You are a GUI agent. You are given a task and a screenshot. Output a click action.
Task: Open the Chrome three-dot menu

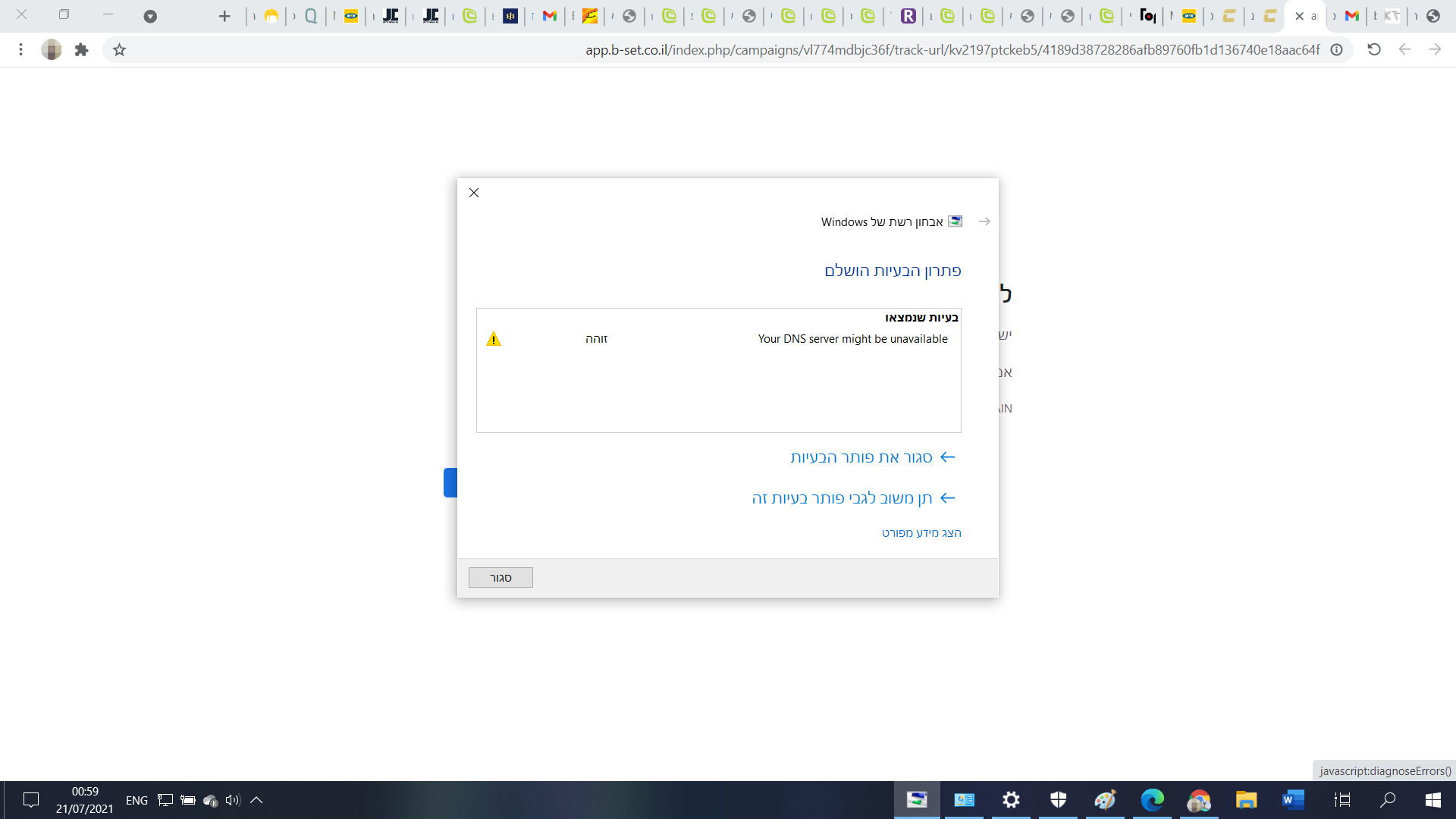[x=20, y=50]
